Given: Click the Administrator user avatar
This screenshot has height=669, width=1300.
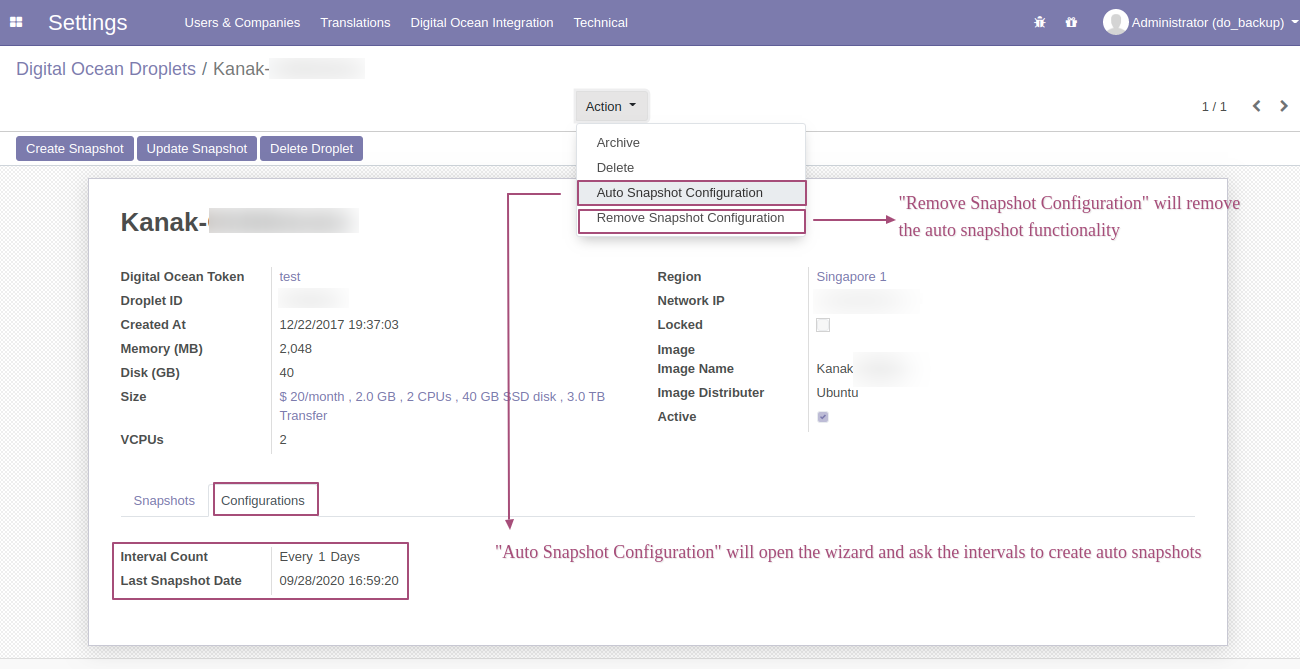Looking at the screenshot, I should [x=1115, y=22].
